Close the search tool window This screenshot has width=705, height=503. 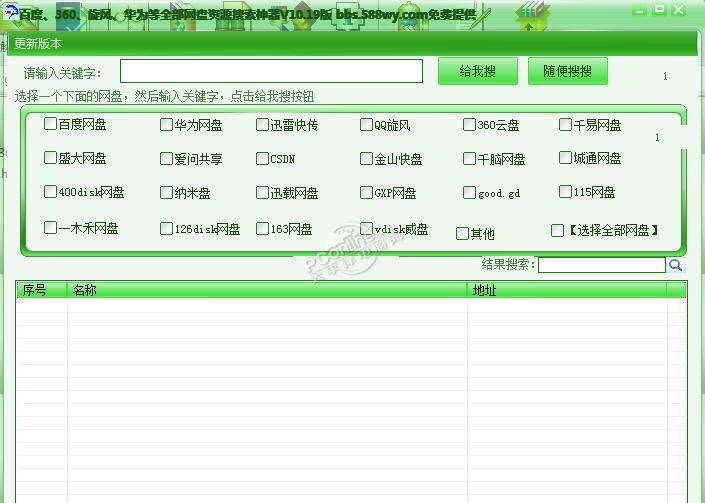678,9
